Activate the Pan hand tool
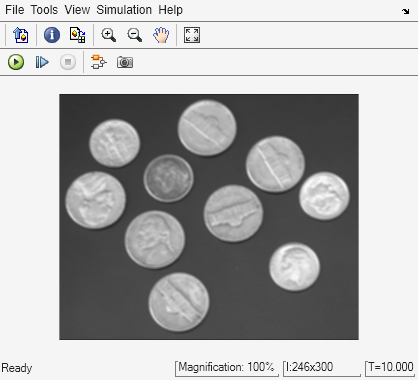Screen dimensions: 418x380 161,35
